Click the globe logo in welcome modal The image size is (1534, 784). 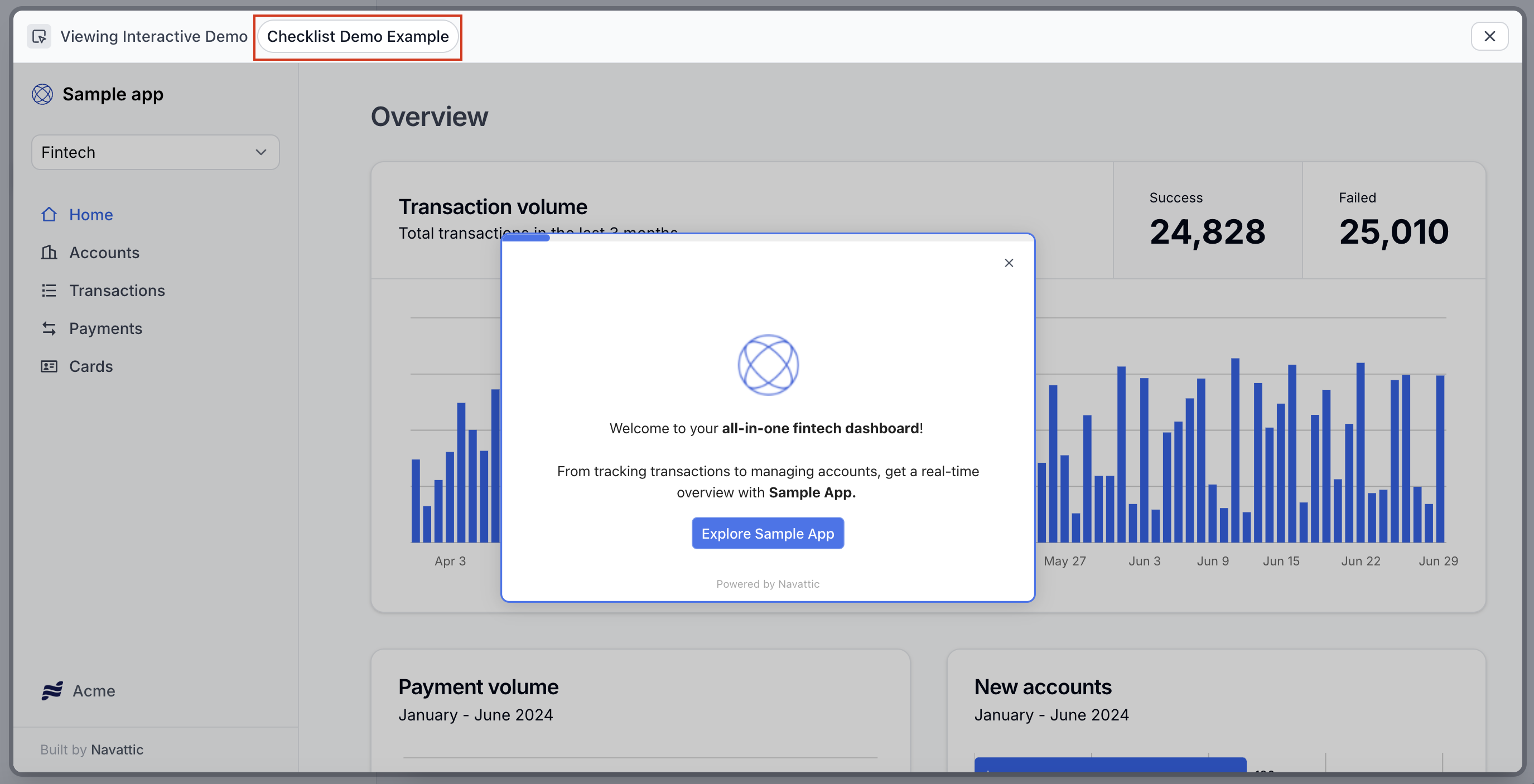coord(768,364)
